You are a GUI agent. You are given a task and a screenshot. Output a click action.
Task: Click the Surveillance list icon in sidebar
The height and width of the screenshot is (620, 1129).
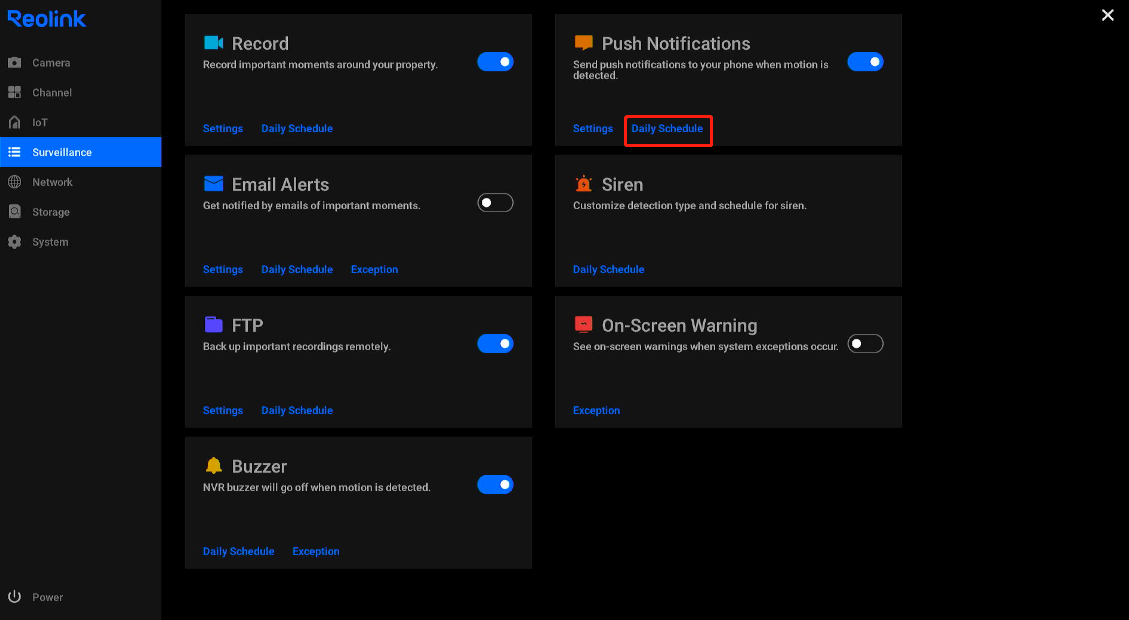coord(14,152)
